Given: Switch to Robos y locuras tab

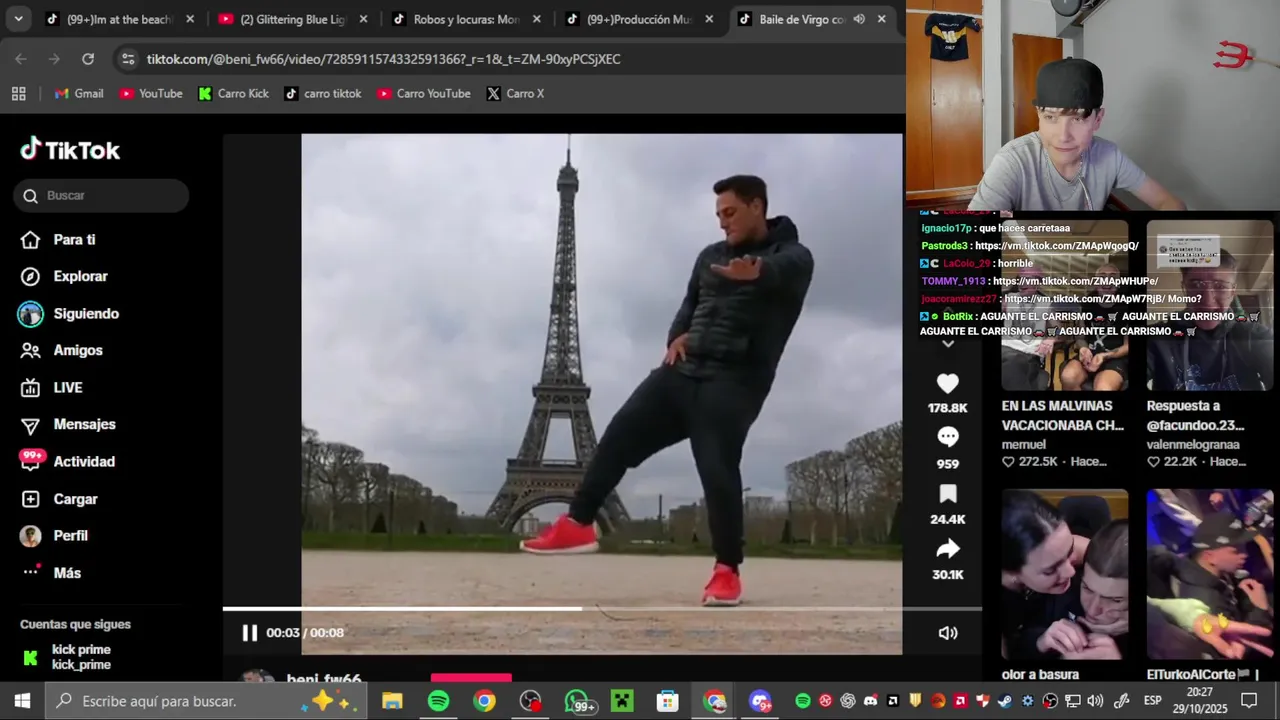Looking at the screenshot, I should coord(467,19).
